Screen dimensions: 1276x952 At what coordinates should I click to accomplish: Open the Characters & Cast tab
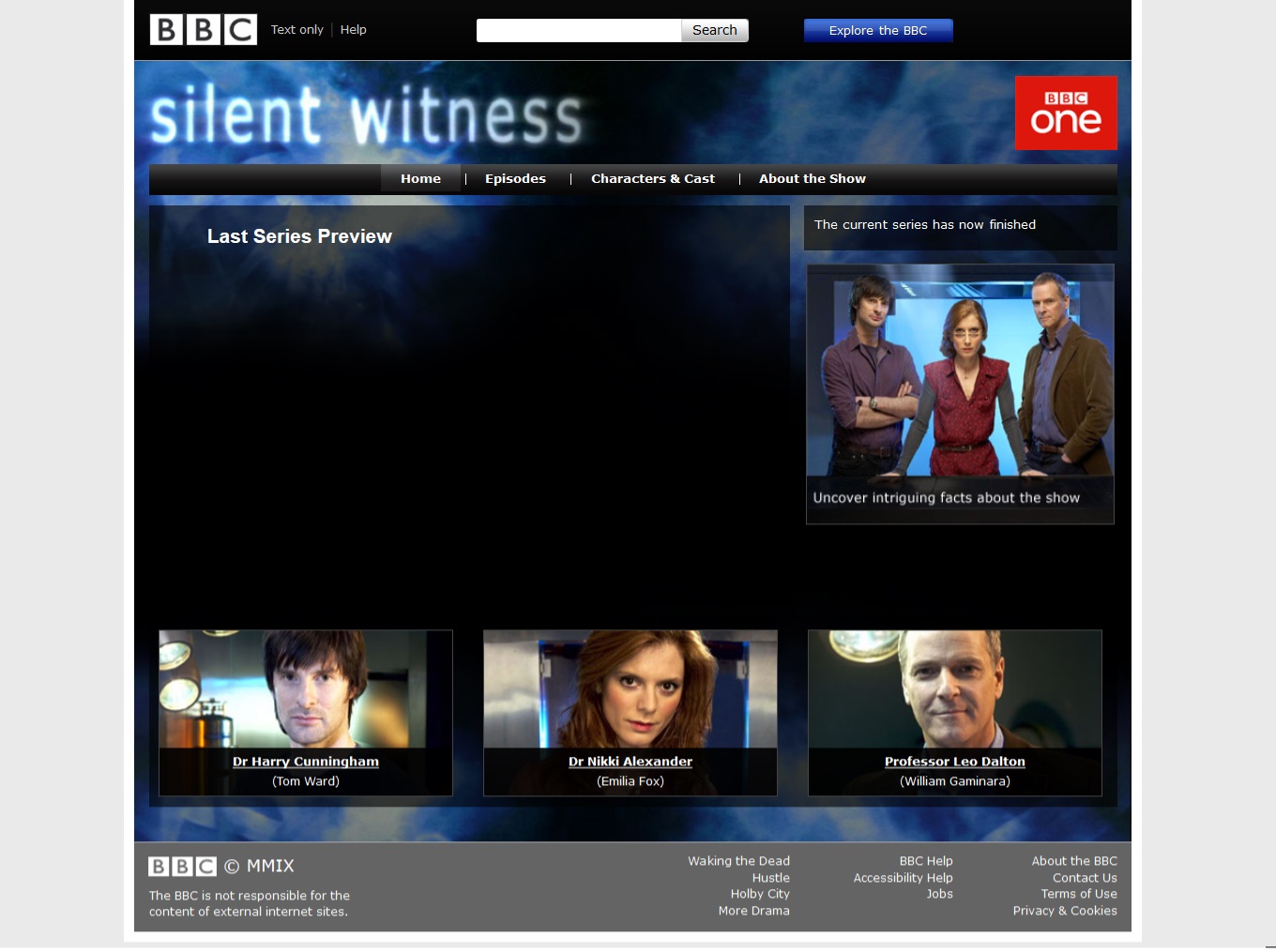pos(653,178)
